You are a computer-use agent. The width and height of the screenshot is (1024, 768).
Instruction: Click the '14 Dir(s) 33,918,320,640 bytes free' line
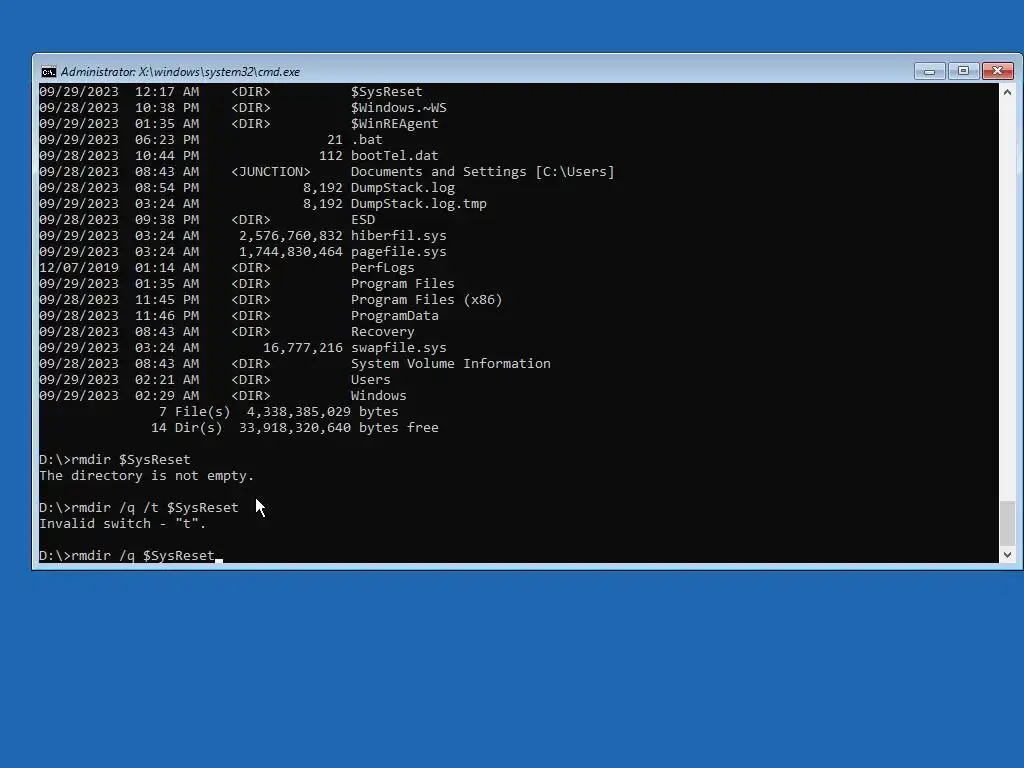click(x=295, y=428)
